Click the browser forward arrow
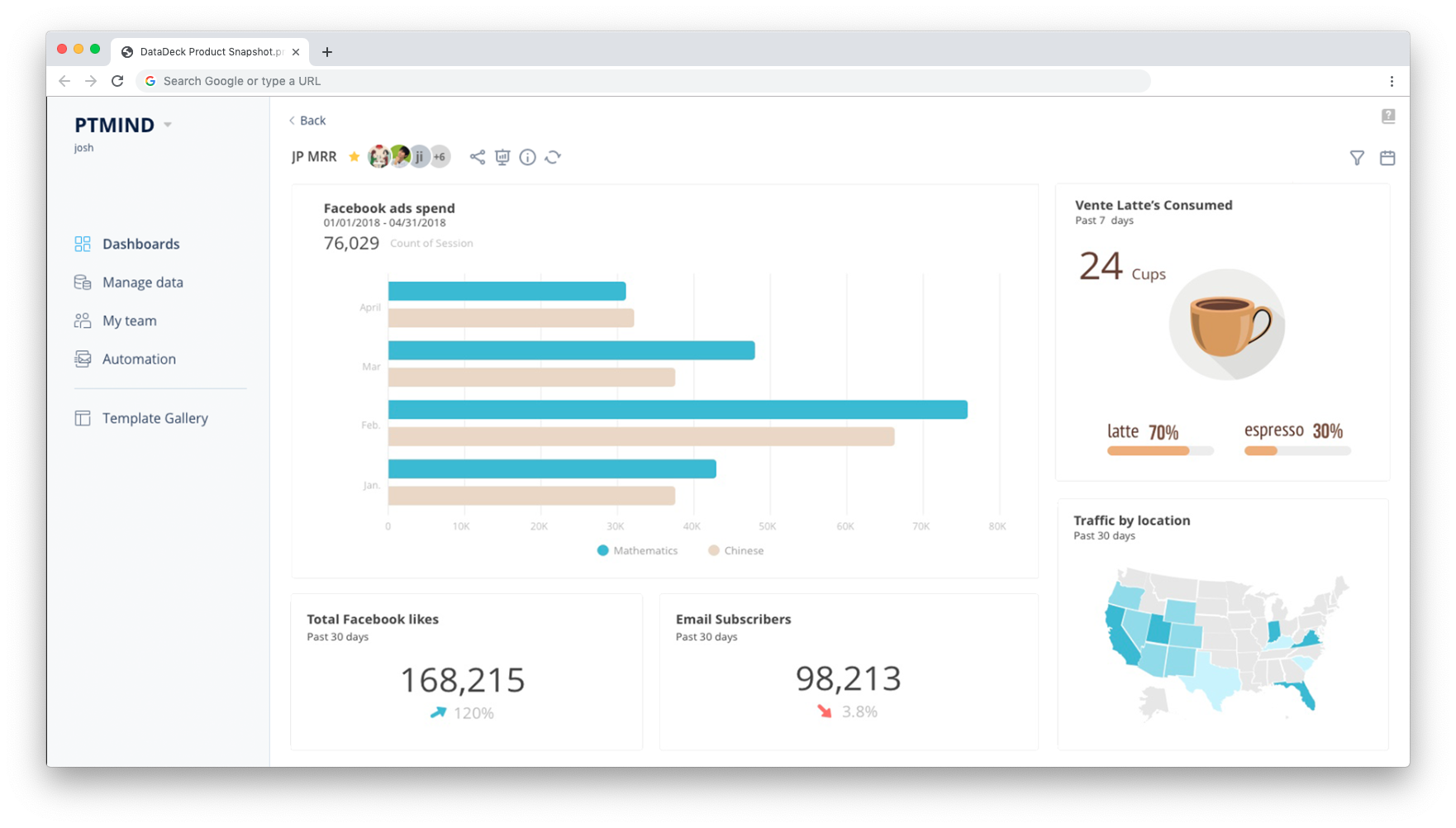Image resolution: width=1456 pixels, height=828 pixels. click(x=91, y=81)
